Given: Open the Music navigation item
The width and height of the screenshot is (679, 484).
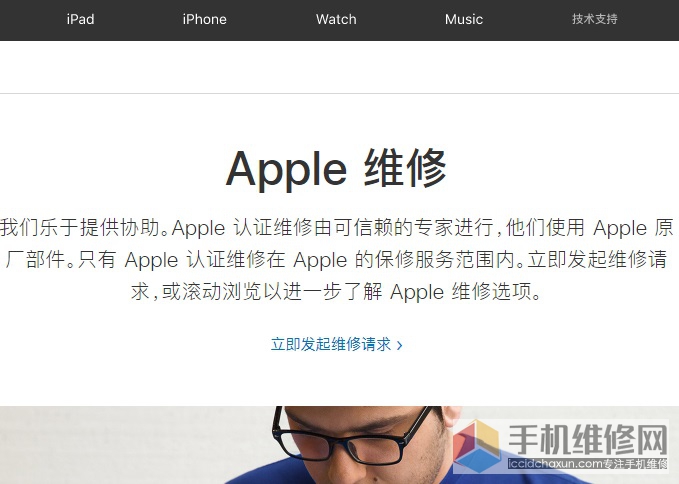Looking at the screenshot, I should (x=464, y=19).
